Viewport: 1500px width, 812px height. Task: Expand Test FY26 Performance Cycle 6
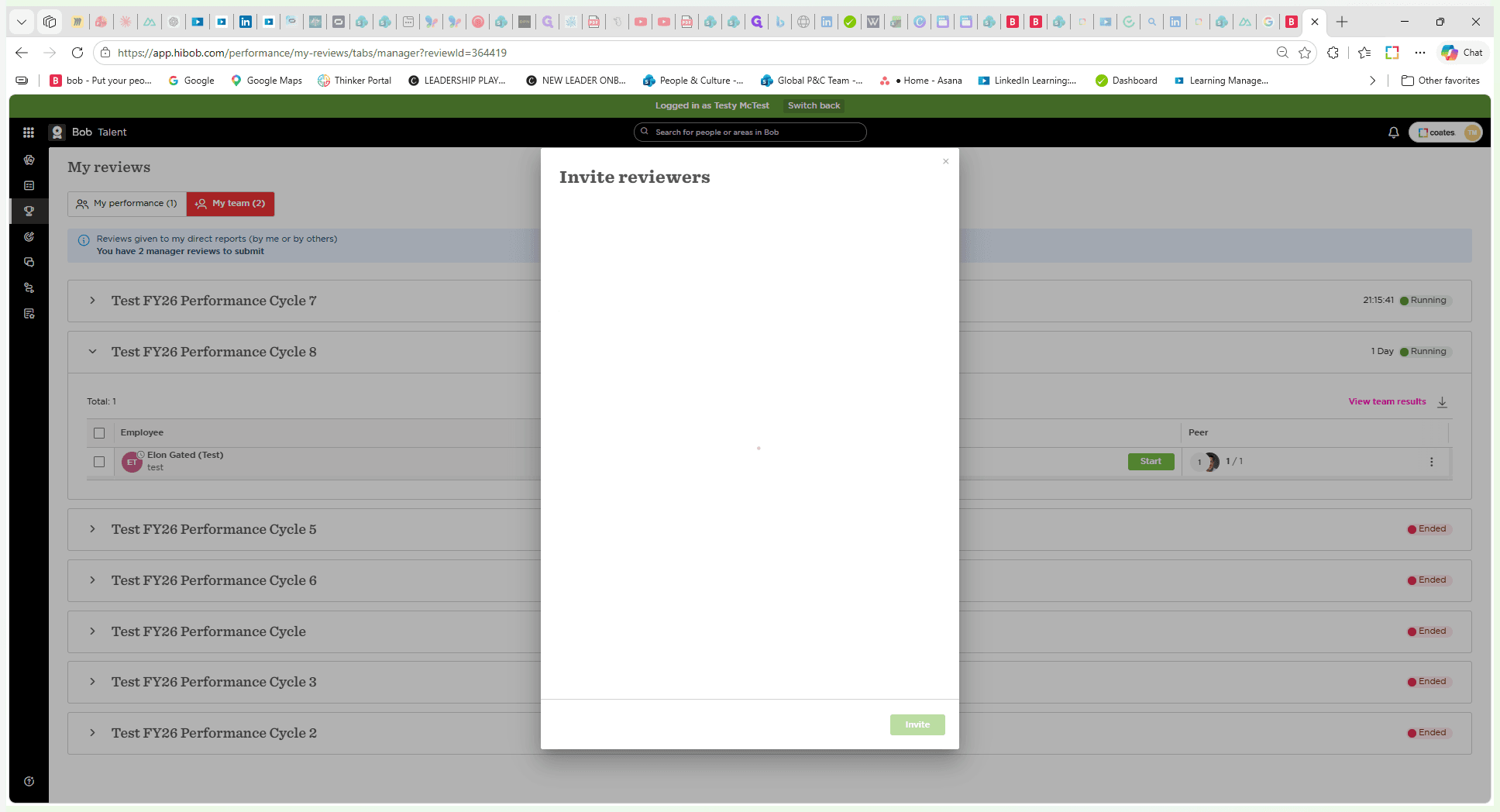pos(92,580)
